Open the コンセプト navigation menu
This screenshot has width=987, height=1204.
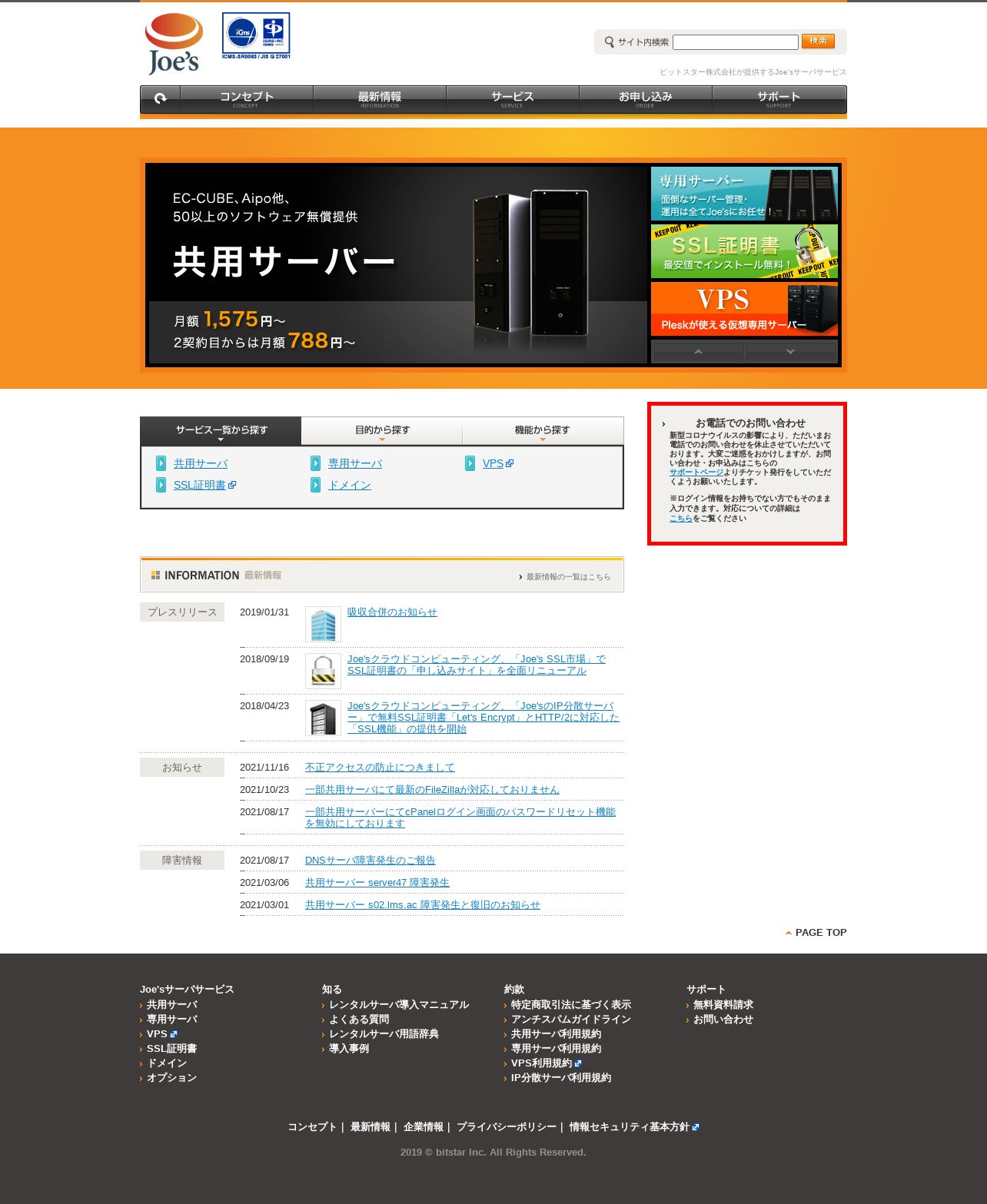tap(247, 99)
